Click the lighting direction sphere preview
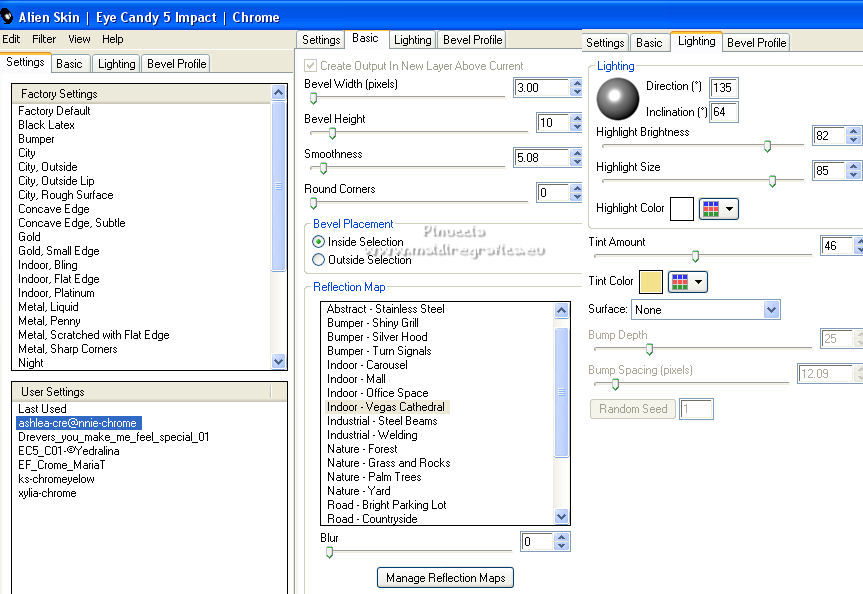Image resolution: width=863 pixels, height=594 pixels. (618, 99)
